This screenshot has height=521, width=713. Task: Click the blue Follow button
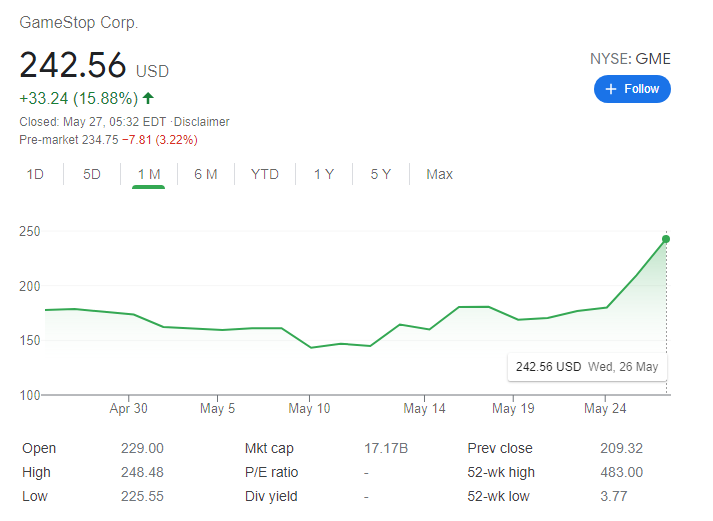pos(632,89)
